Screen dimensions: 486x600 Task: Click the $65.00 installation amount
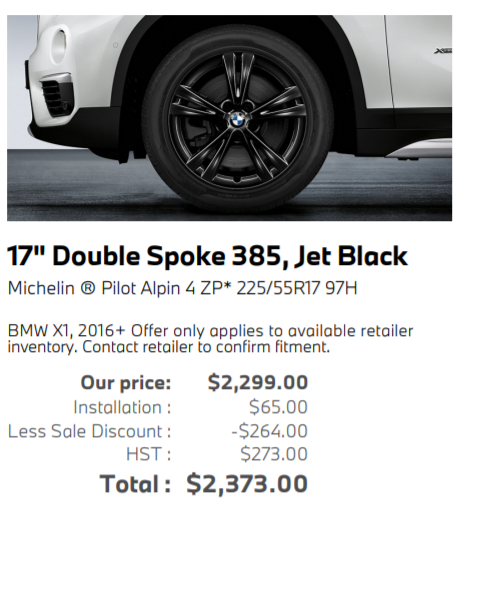[x=278, y=407]
